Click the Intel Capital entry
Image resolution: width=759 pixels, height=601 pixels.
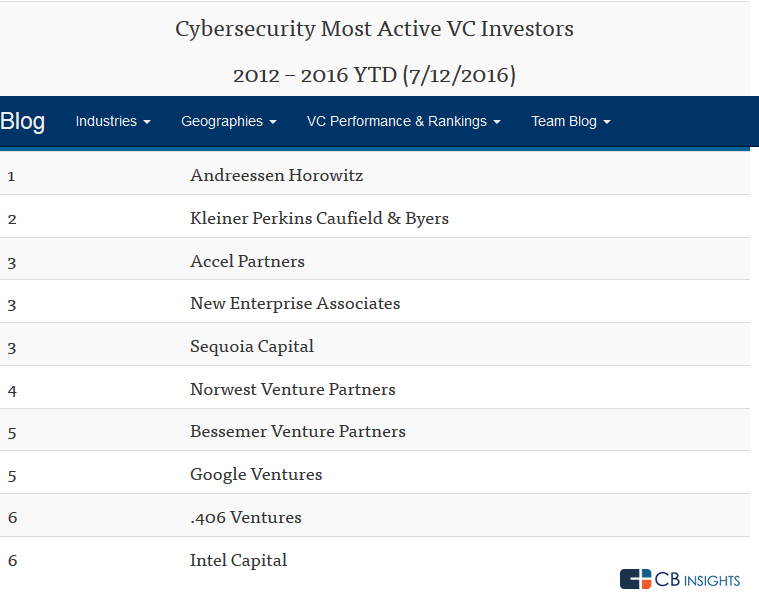click(x=238, y=560)
